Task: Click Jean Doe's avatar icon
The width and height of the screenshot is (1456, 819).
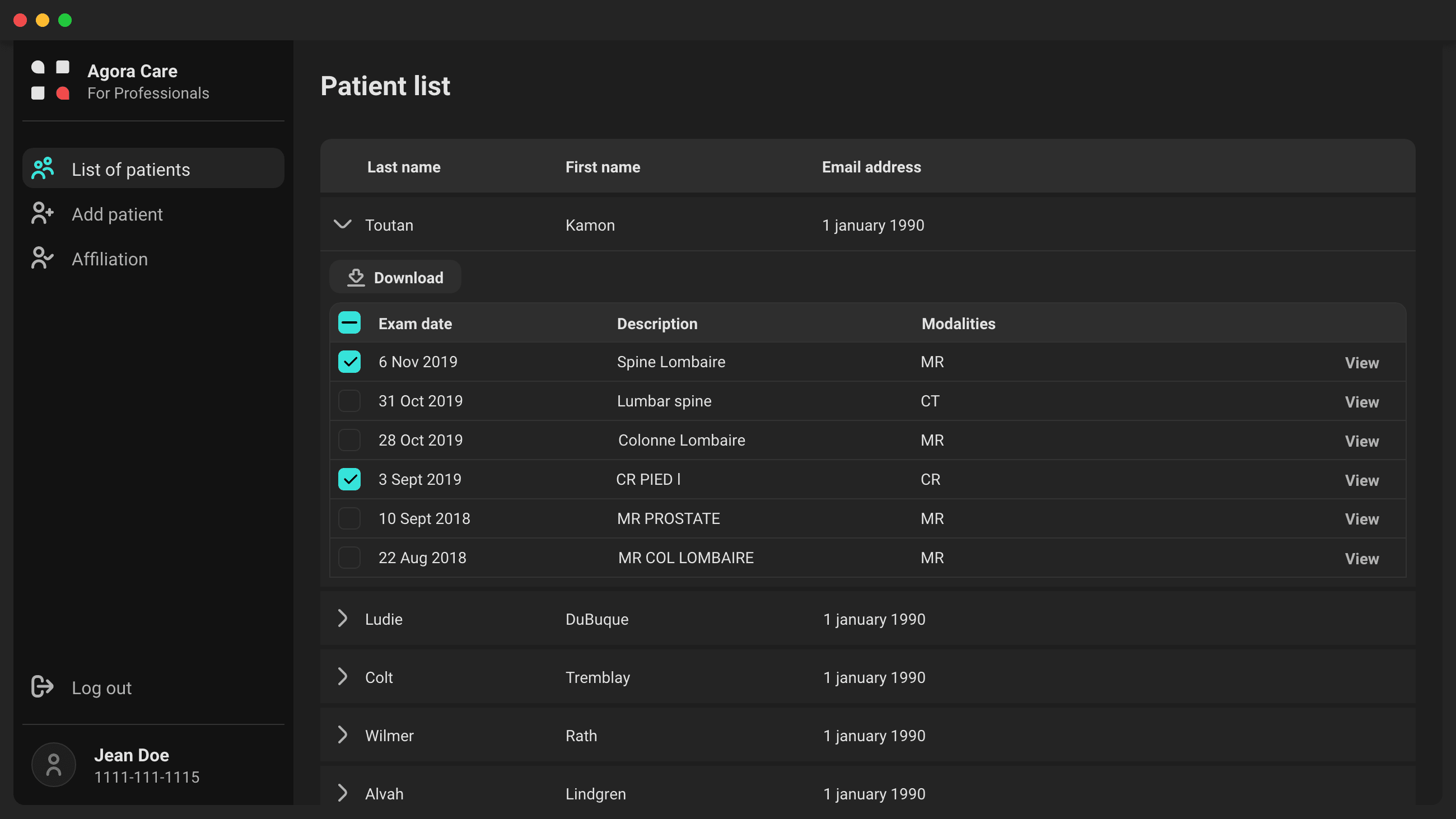Action: point(54,764)
